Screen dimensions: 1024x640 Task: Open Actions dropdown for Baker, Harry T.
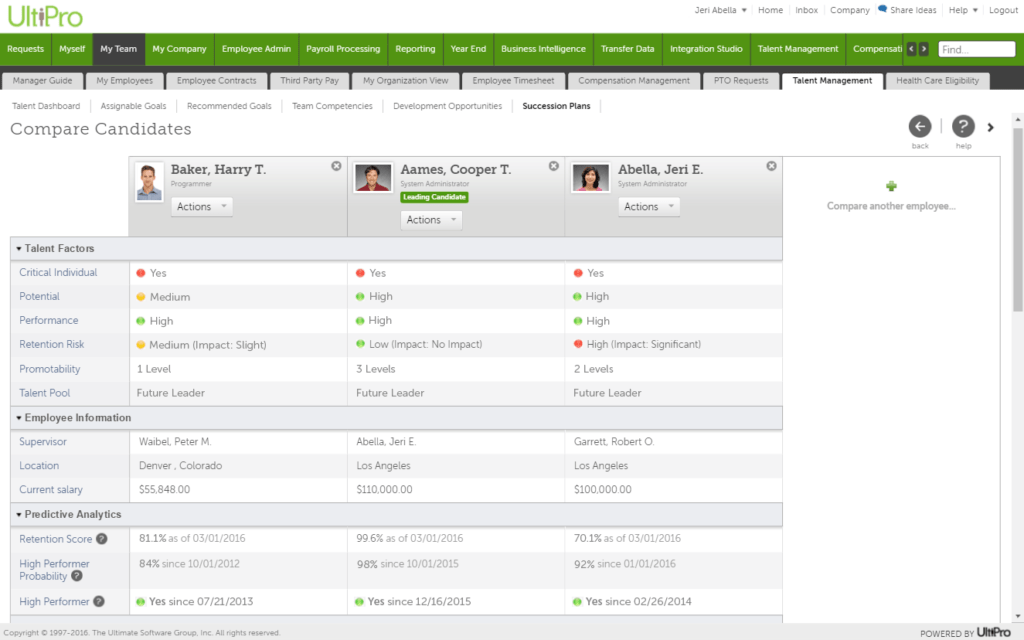201,206
